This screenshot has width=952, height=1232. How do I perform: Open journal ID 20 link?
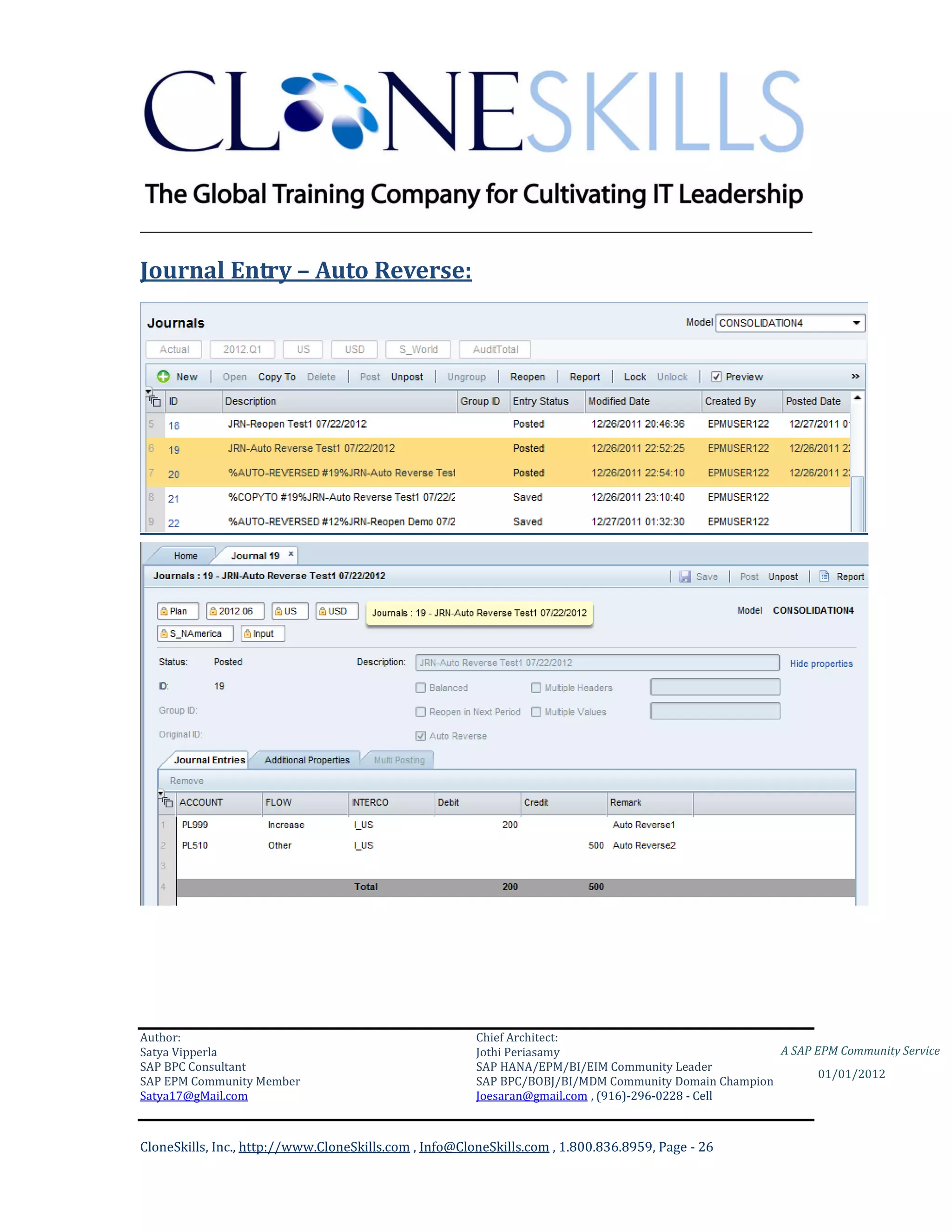[x=174, y=474]
